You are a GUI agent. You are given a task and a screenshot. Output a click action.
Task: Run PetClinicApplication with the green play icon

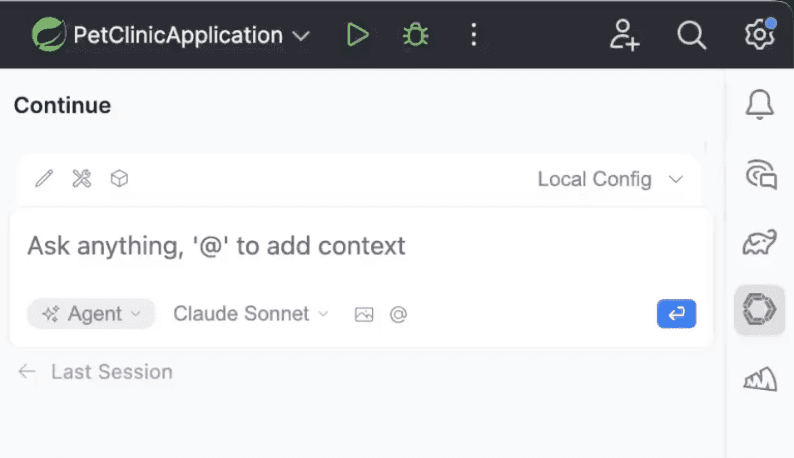(x=357, y=35)
